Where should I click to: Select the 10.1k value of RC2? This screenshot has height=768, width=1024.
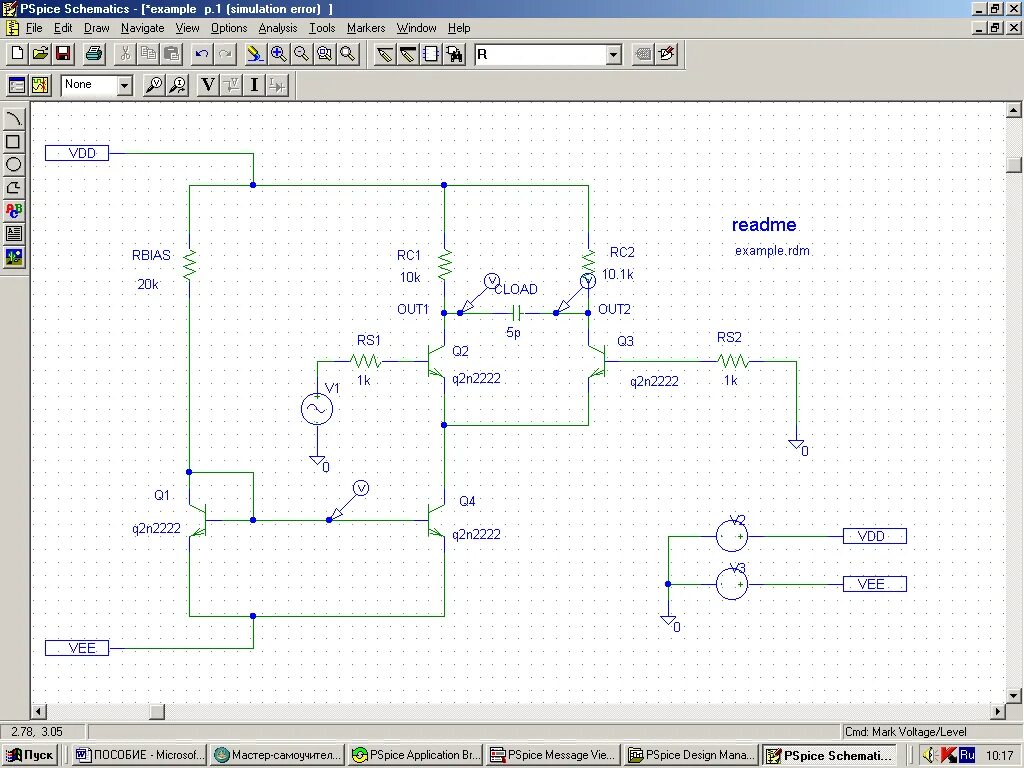[x=617, y=274]
